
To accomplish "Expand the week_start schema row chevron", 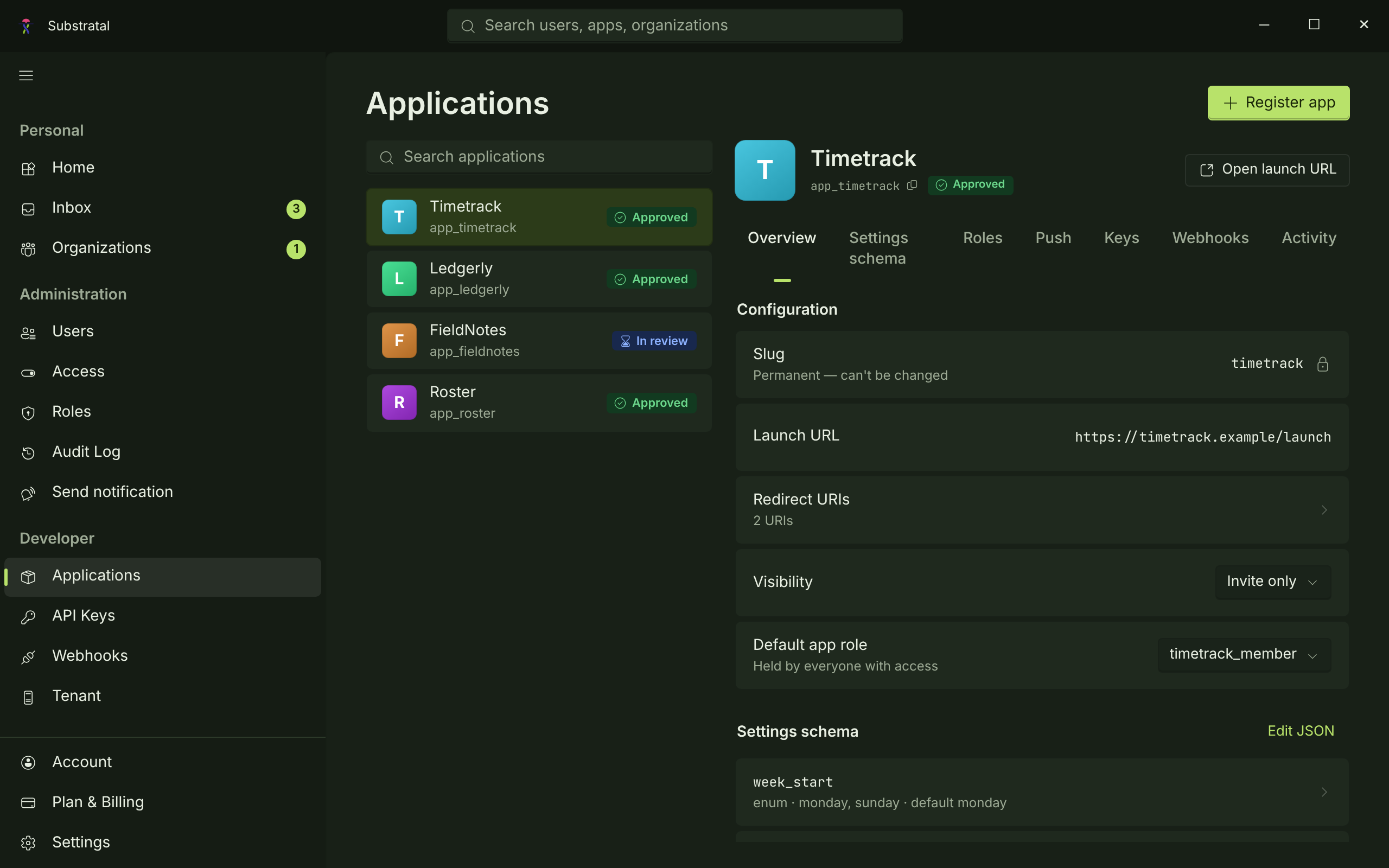I will [1324, 792].
